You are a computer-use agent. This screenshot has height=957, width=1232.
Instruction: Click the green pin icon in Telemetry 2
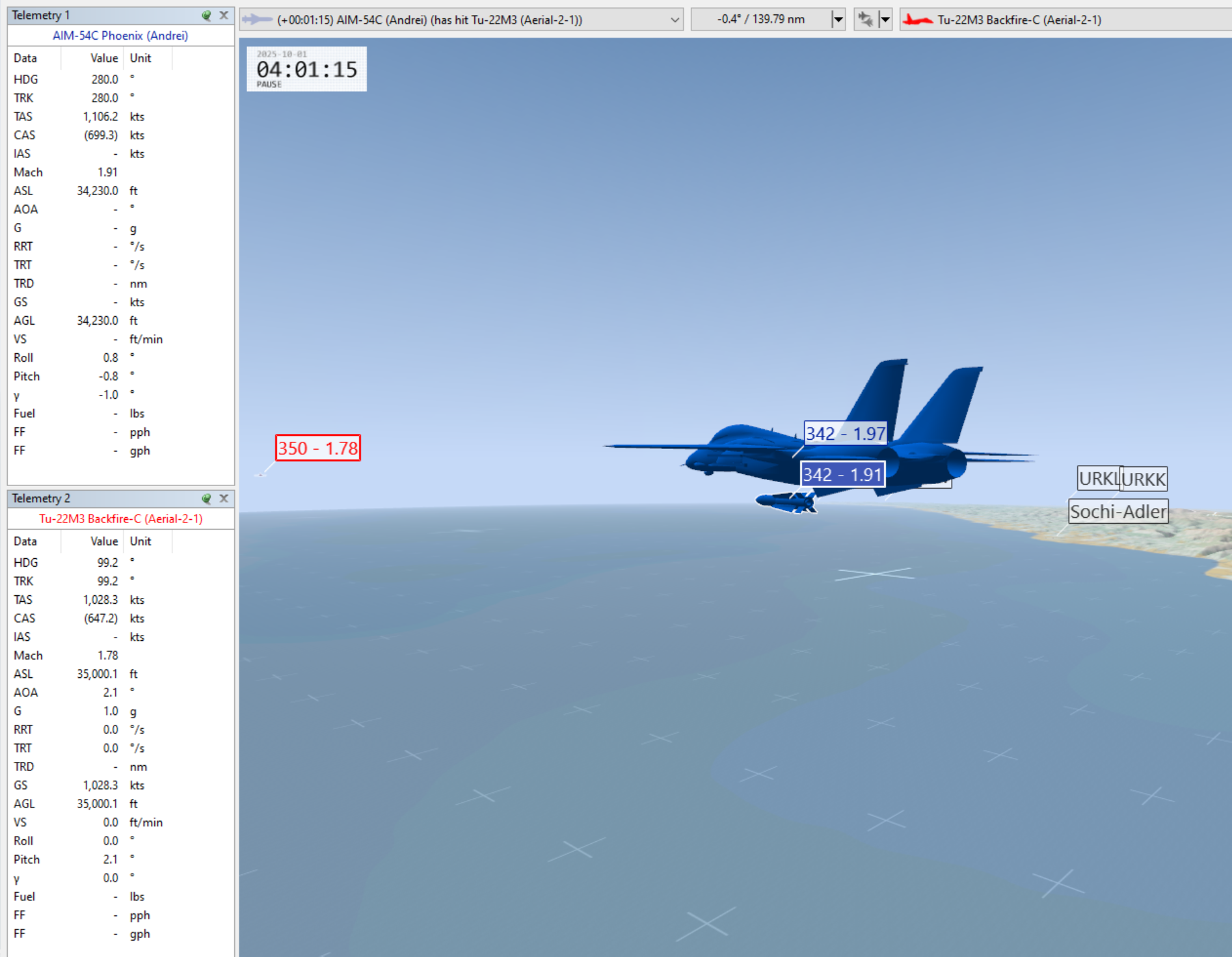206,498
